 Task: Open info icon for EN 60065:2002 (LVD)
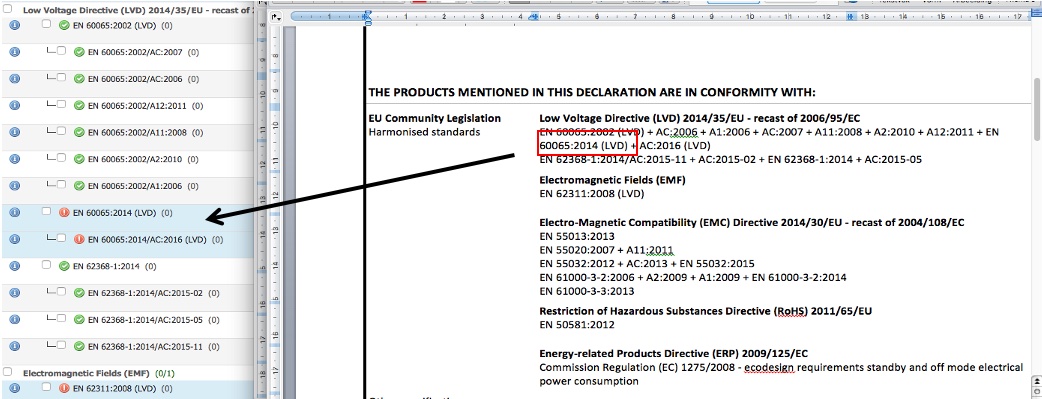click(x=15, y=25)
